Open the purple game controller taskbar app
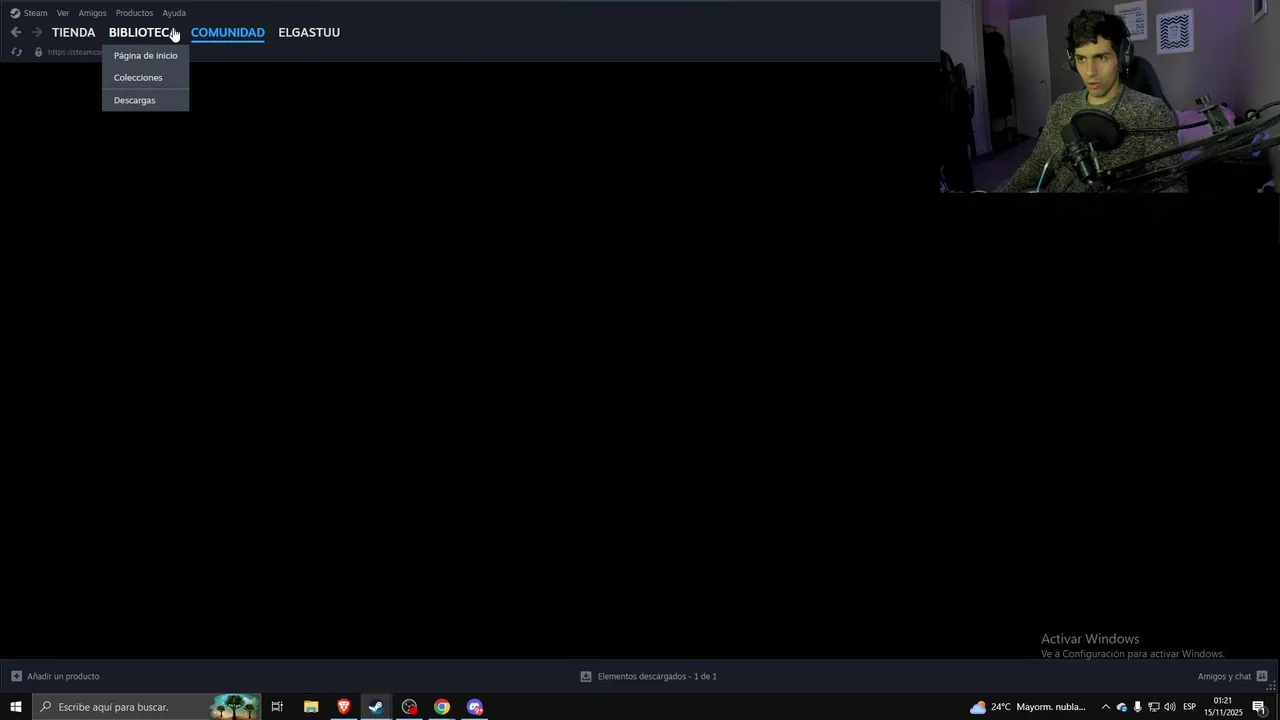This screenshot has height=720, width=1280. click(x=475, y=707)
